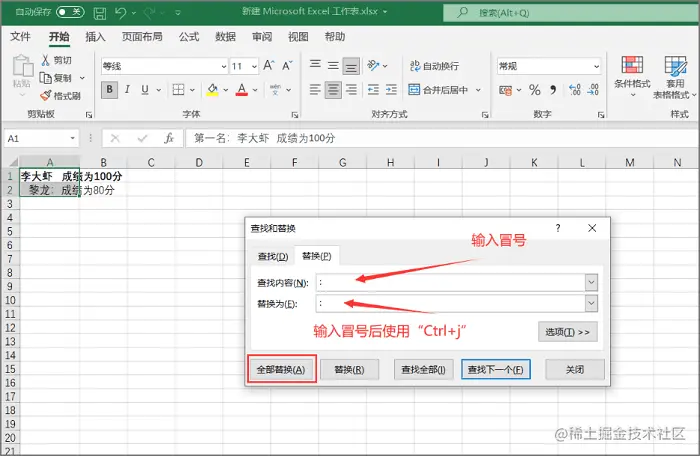Open Customize Quick Access Toolbar dropdown
The width and height of the screenshot is (700, 456).
tap(178, 13)
